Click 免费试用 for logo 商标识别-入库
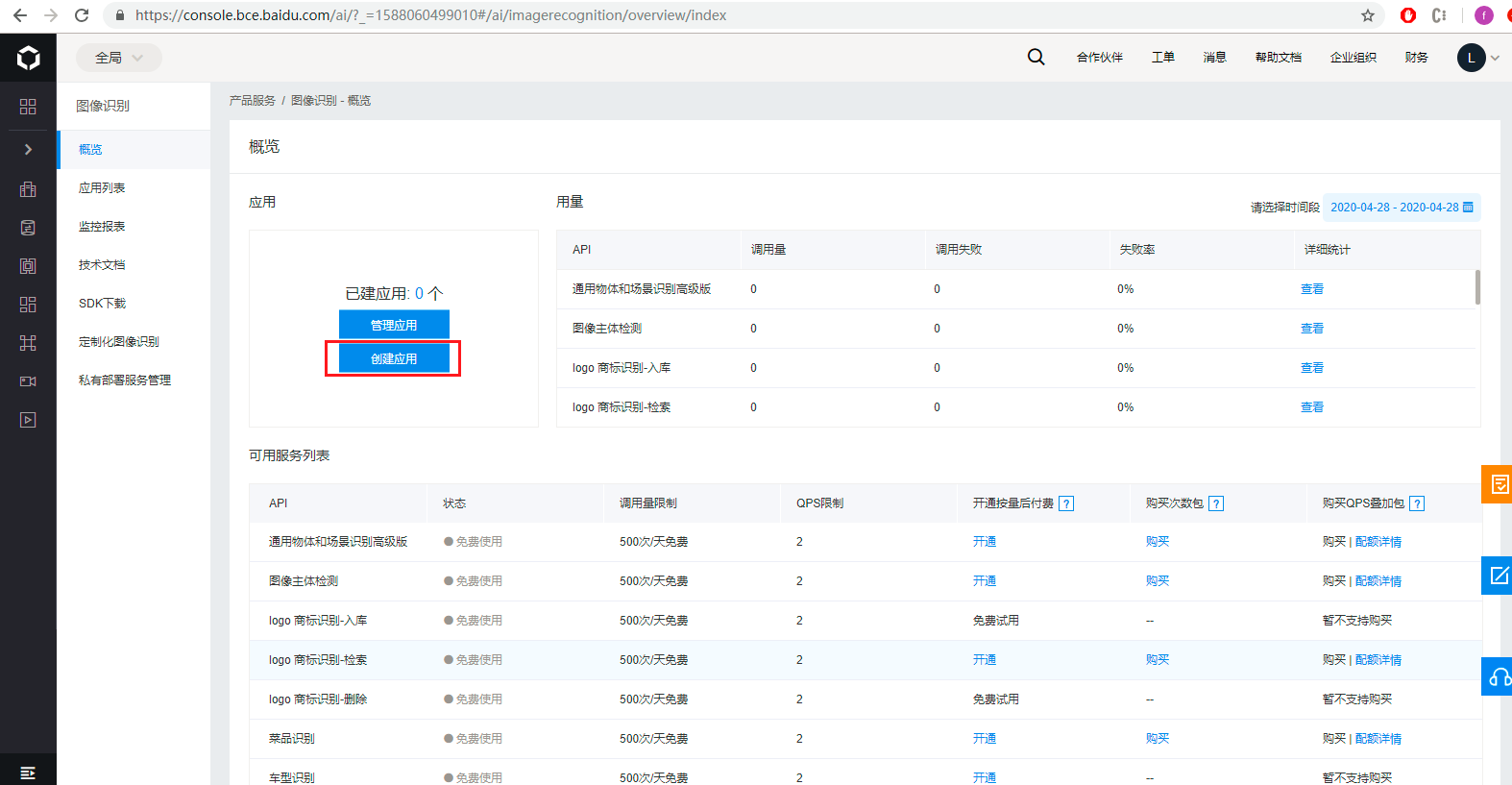 [995, 621]
